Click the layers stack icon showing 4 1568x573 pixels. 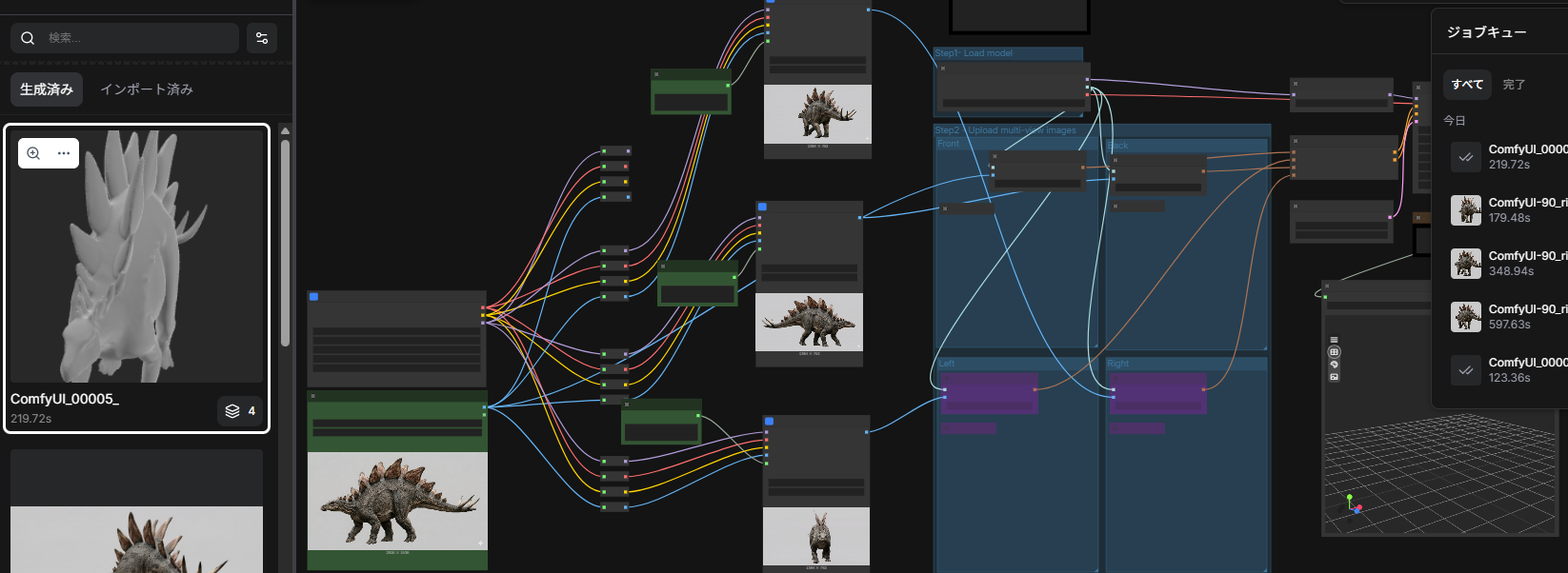tap(232, 411)
